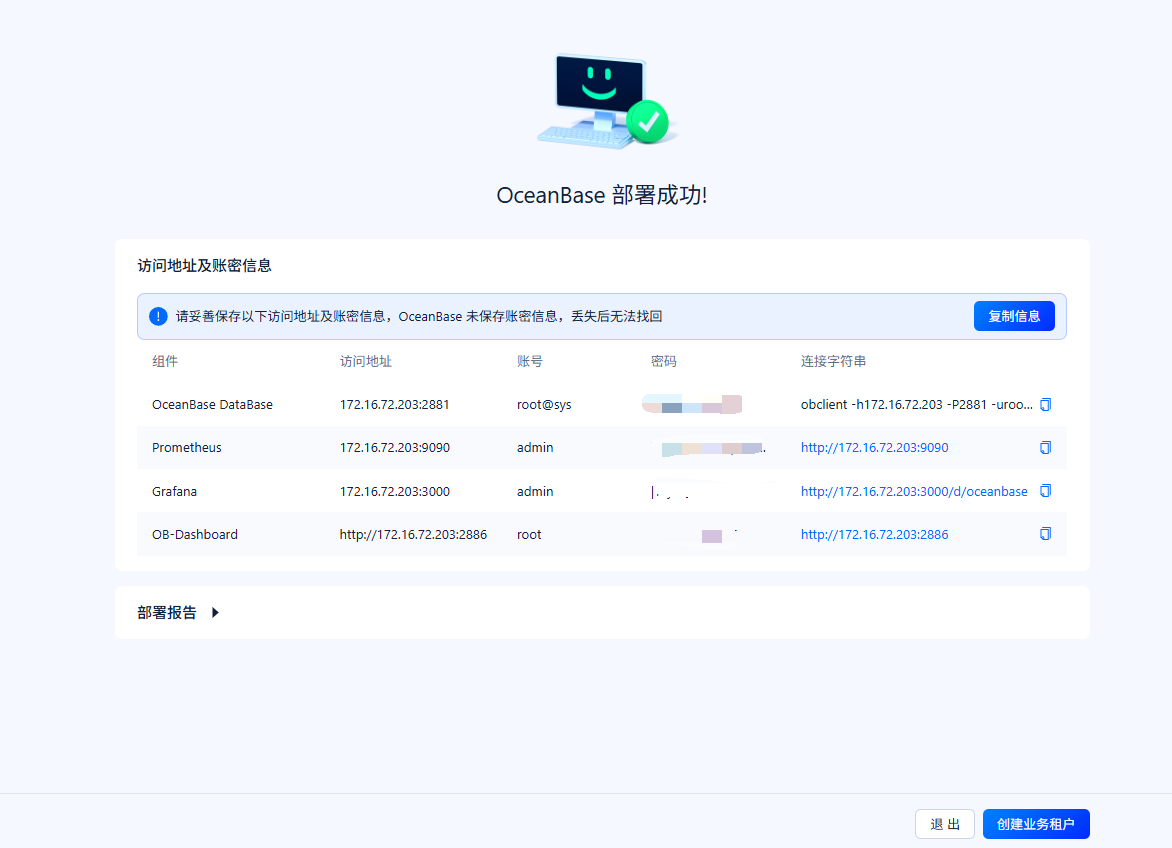
Task: Select the Grafana component name
Action: pos(174,491)
